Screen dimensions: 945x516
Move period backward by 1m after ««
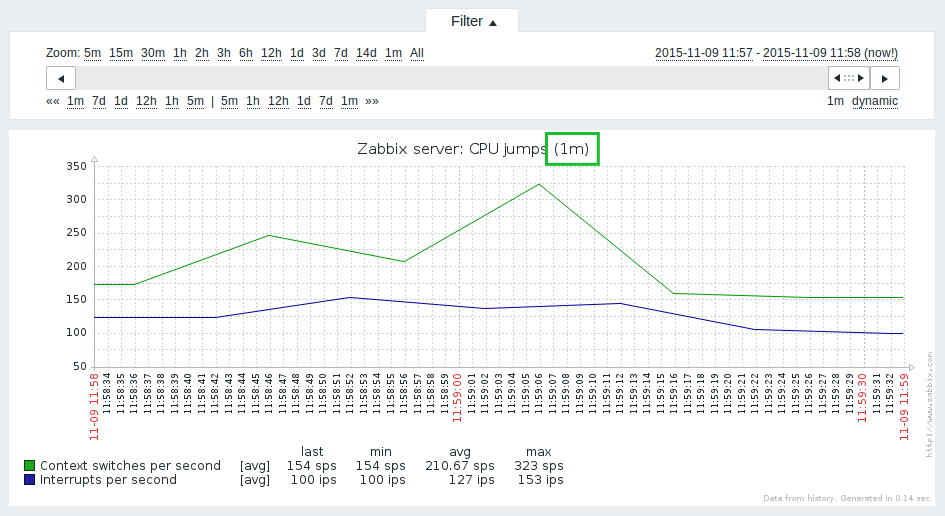(x=75, y=101)
